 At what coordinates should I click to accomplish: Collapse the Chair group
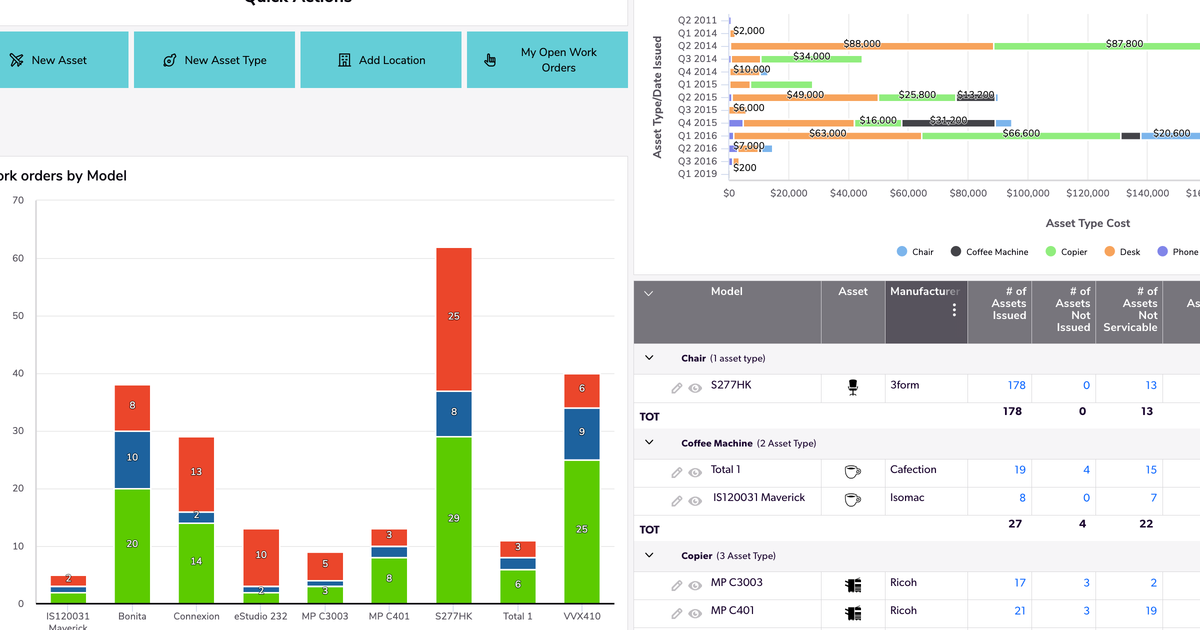click(x=649, y=358)
